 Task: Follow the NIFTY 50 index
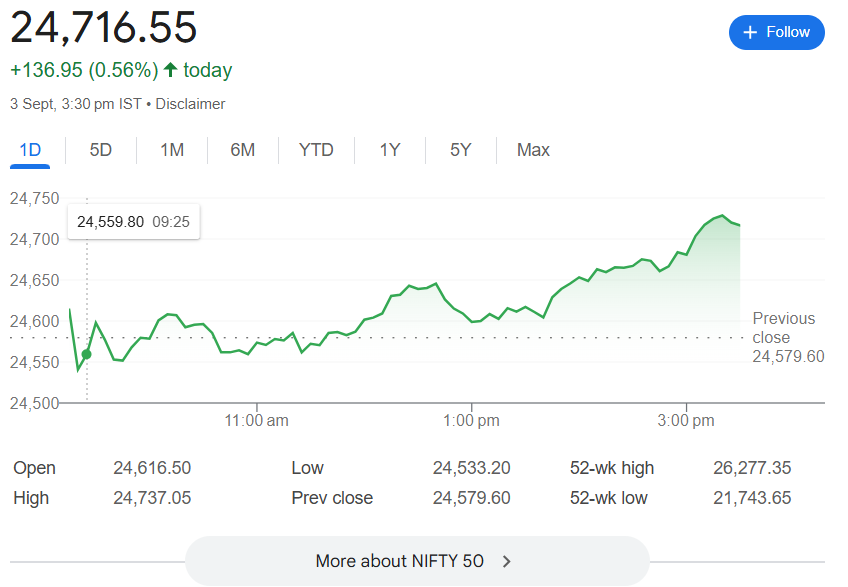tap(777, 32)
